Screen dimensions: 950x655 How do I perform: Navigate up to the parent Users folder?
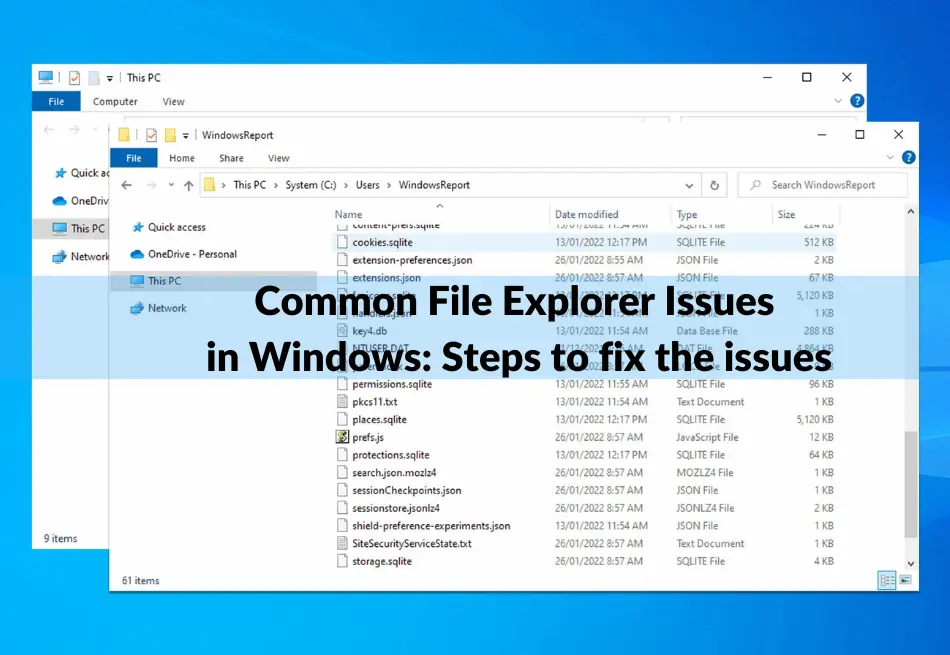188,184
